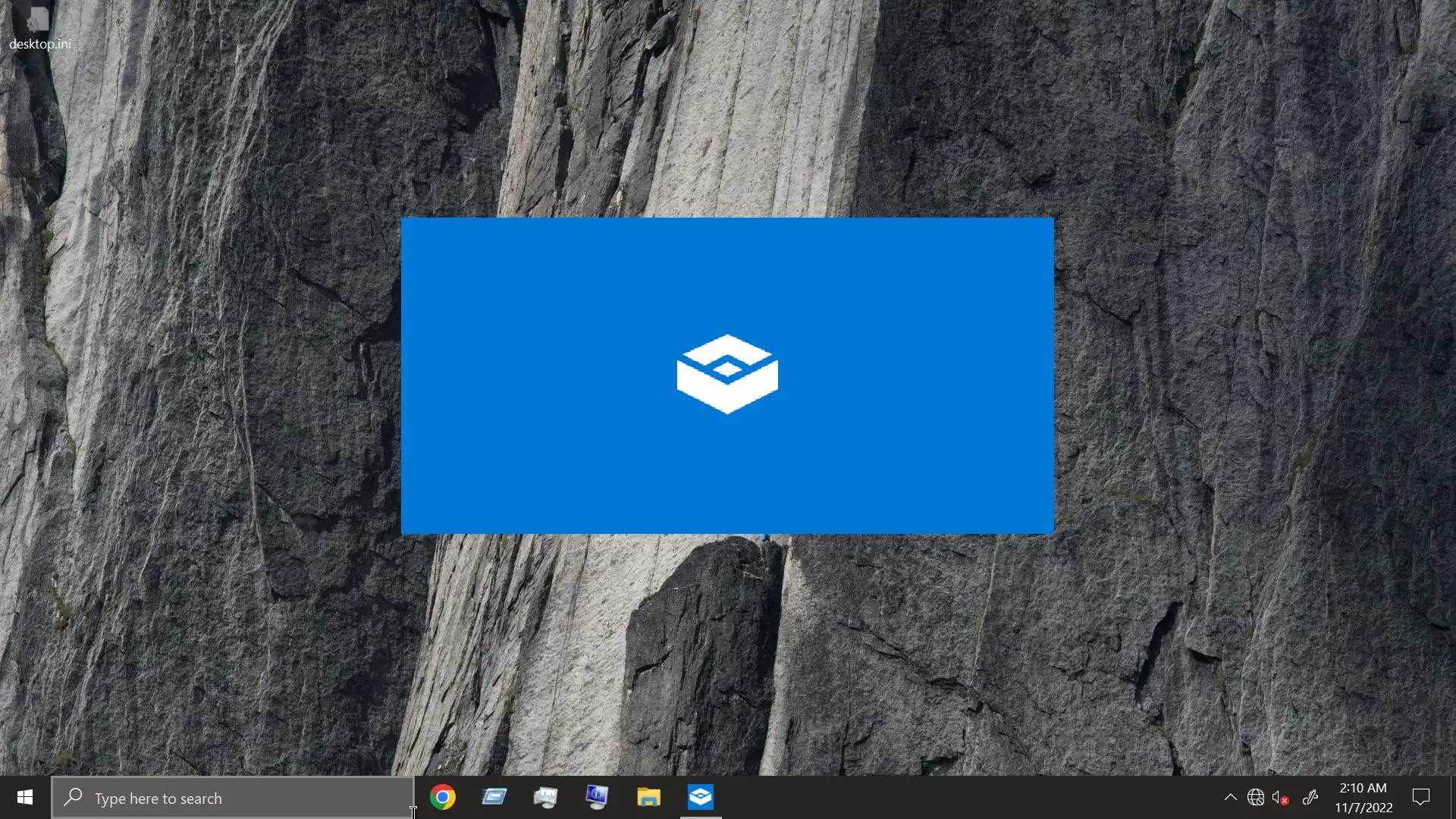This screenshot has width=1456, height=819.
Task: Open the network globe tray icon
Action: point(1256,798)
